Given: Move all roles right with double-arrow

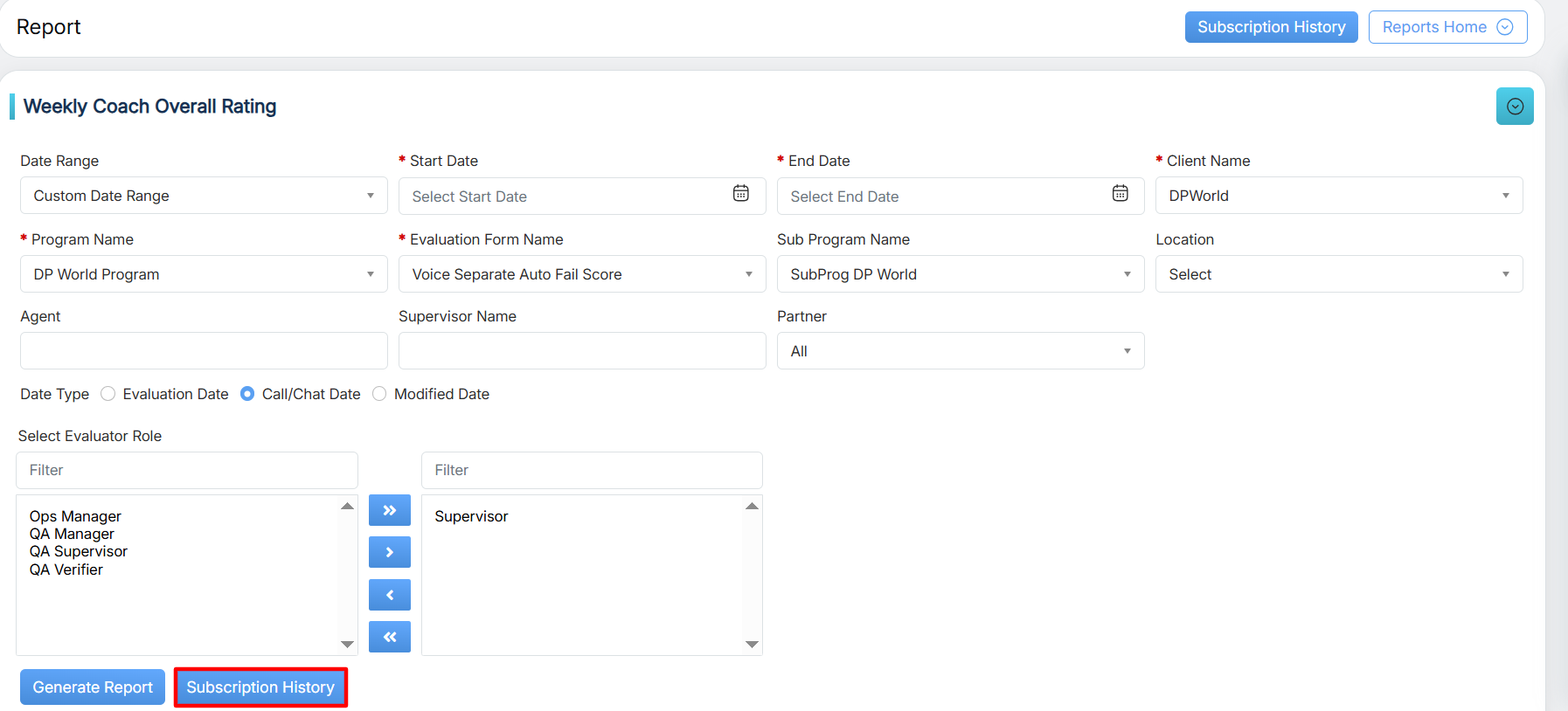Looking at the screenshot, I should tap(390, 510).
